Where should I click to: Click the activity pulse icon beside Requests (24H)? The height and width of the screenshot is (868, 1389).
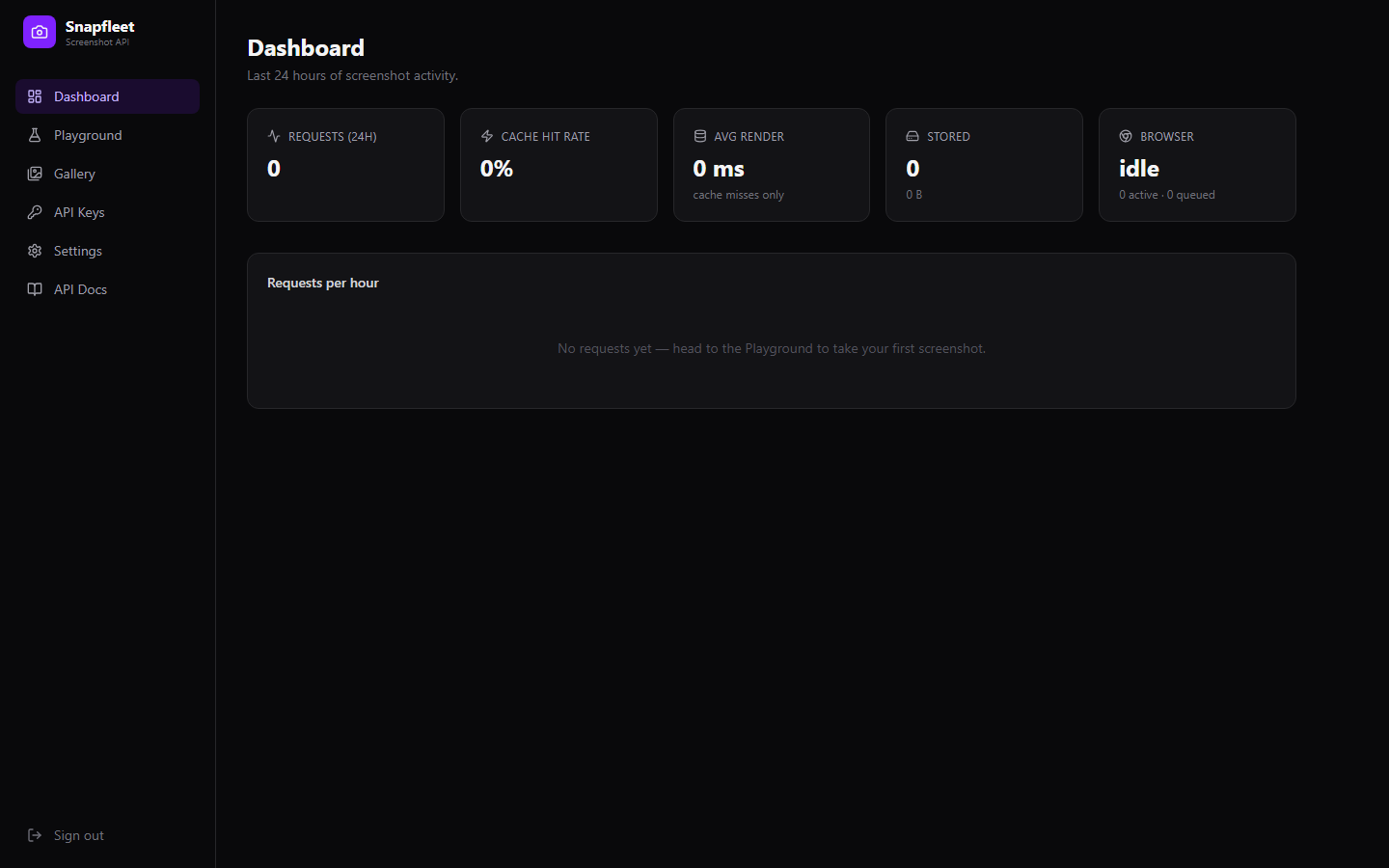coord(274,136)
